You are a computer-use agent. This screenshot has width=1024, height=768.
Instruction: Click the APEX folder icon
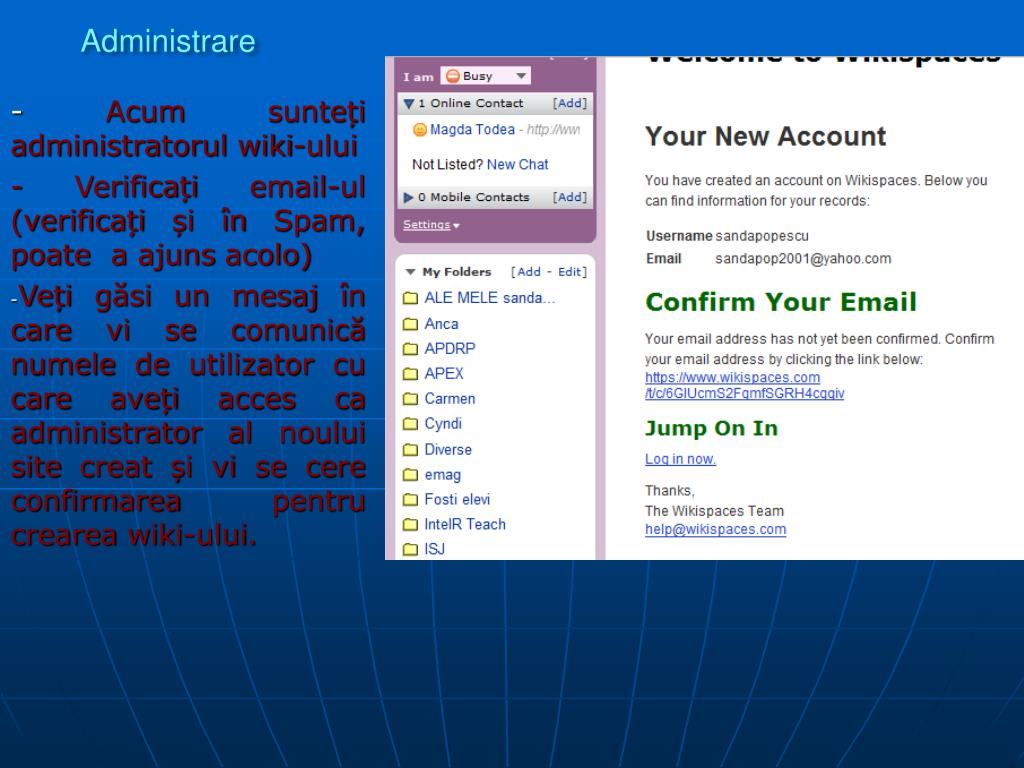pos(410,374)
